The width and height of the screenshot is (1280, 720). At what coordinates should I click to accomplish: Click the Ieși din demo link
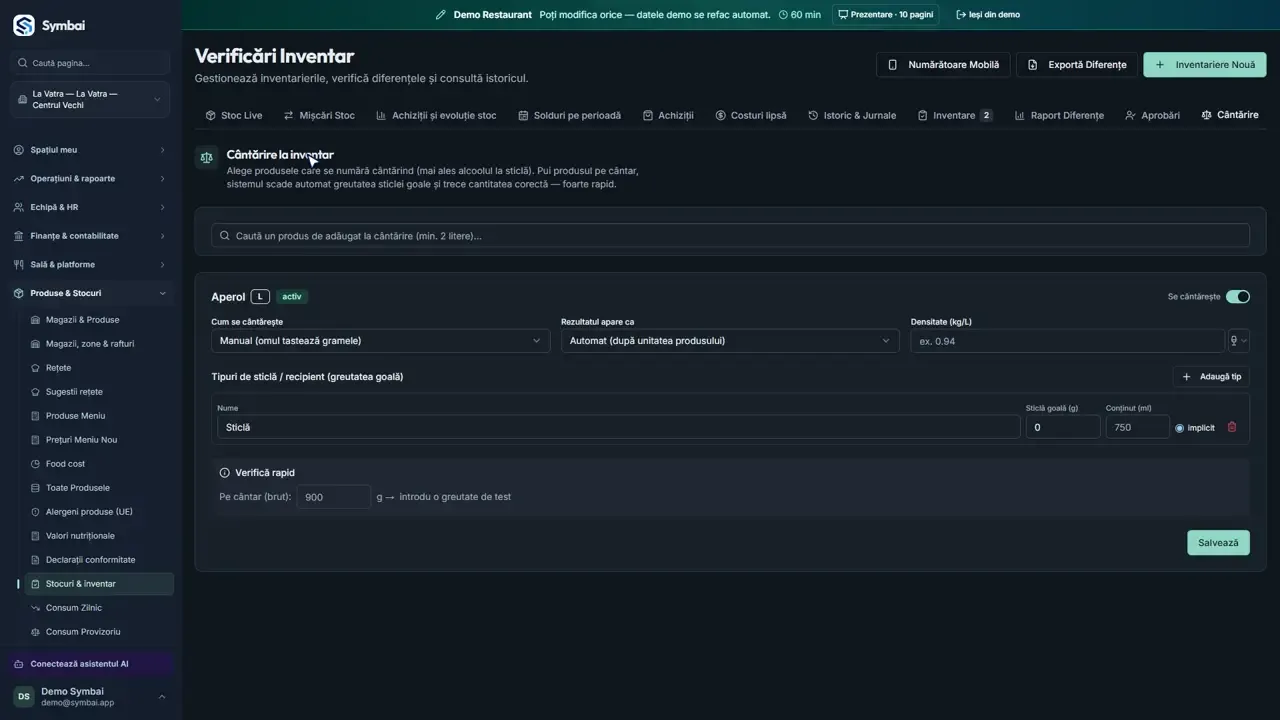tap(988, 15)
